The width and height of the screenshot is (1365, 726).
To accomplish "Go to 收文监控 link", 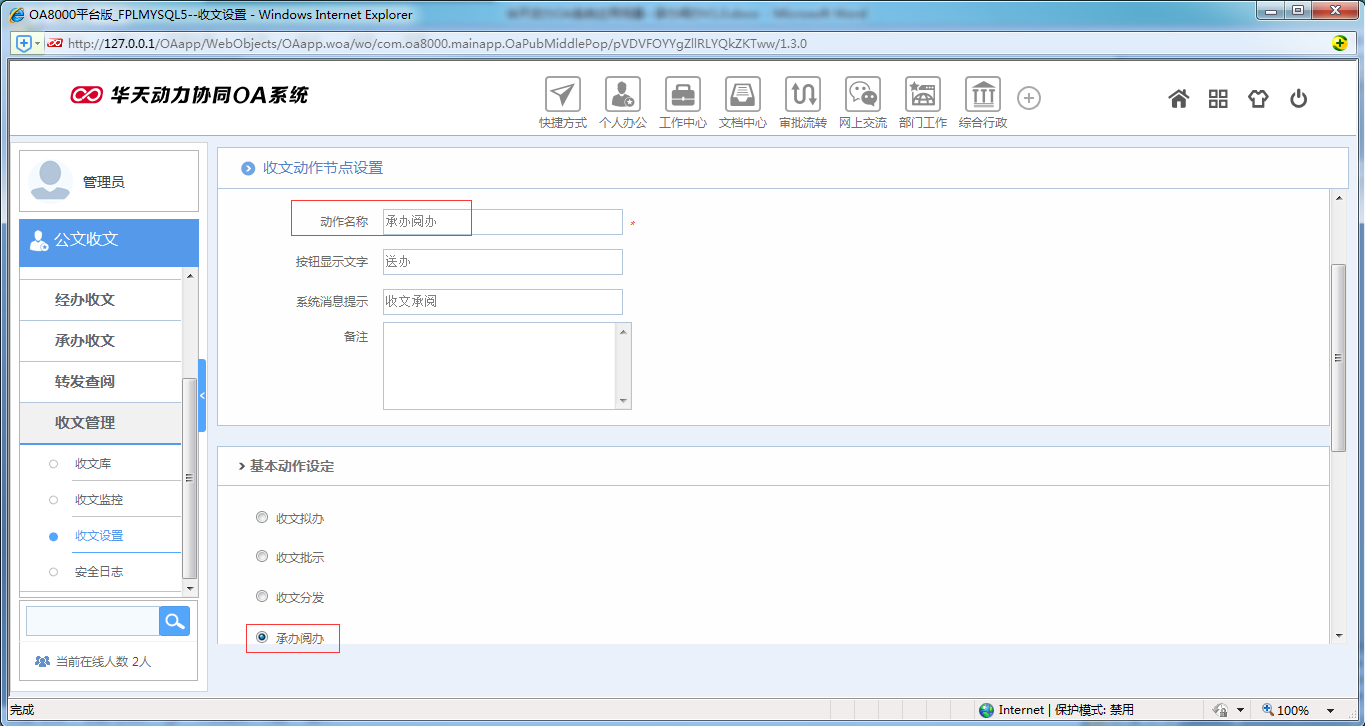I will [99, 500].
